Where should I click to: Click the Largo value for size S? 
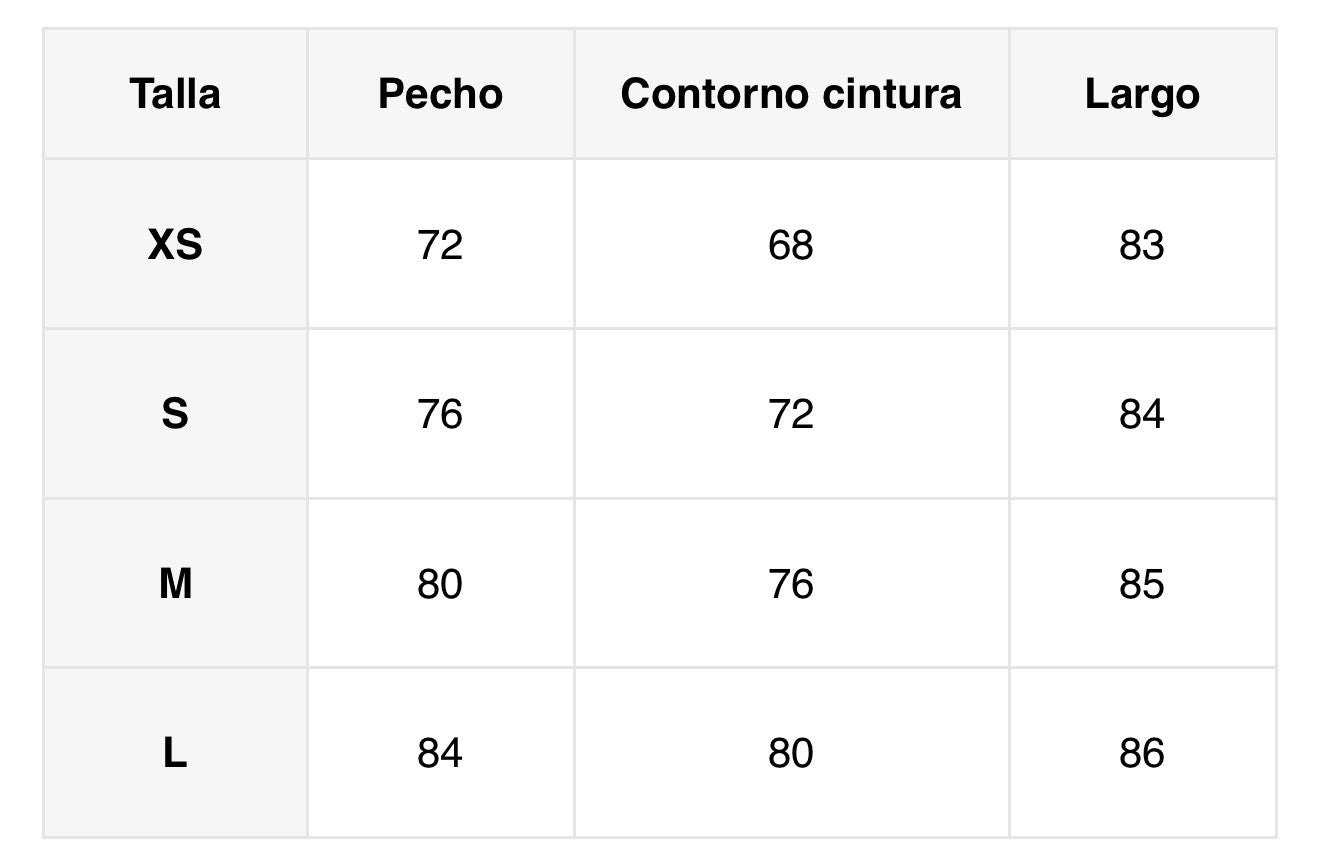point(1142,414)
